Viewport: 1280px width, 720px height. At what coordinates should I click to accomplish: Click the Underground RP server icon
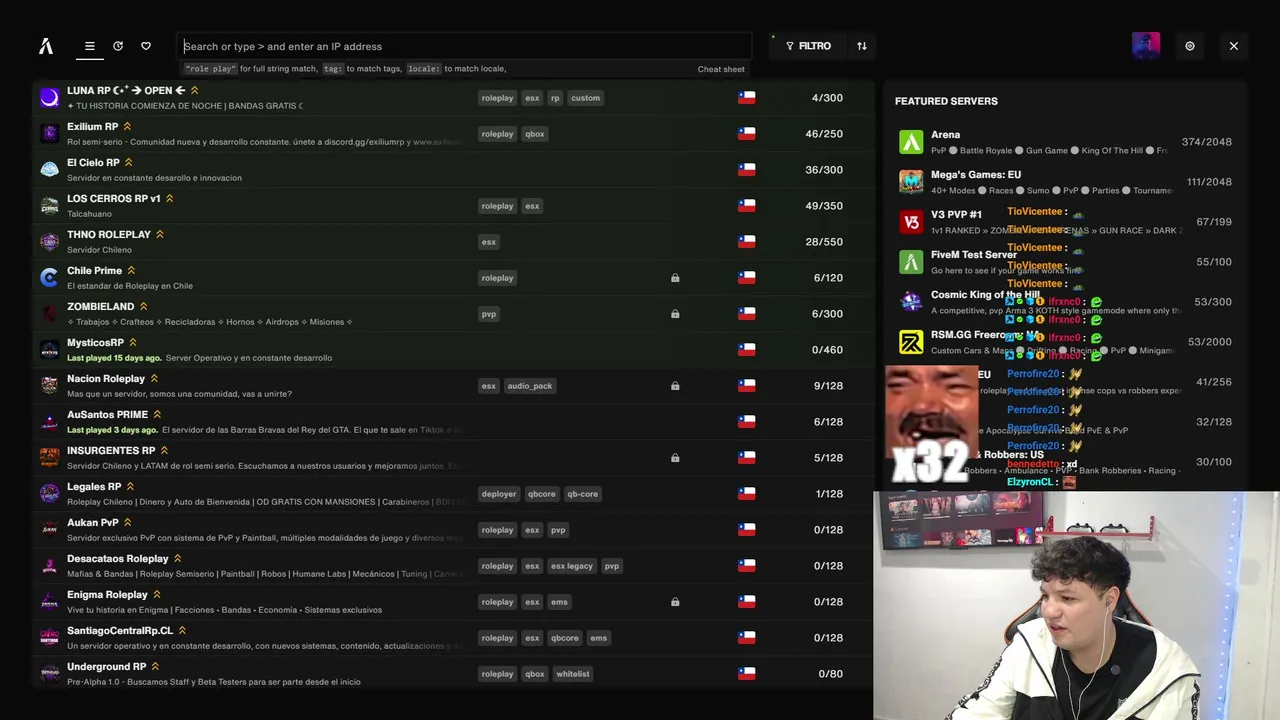[x=49, y=674]
